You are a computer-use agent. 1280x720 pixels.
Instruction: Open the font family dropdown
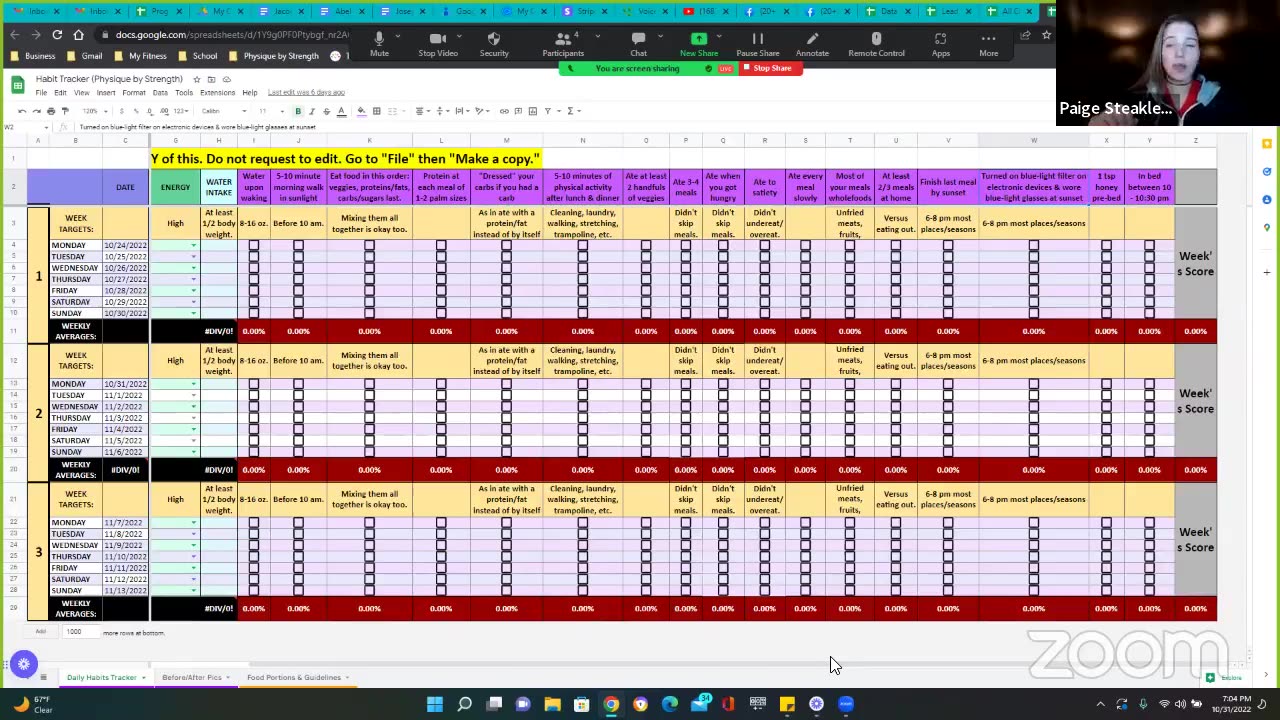point(222,111)
